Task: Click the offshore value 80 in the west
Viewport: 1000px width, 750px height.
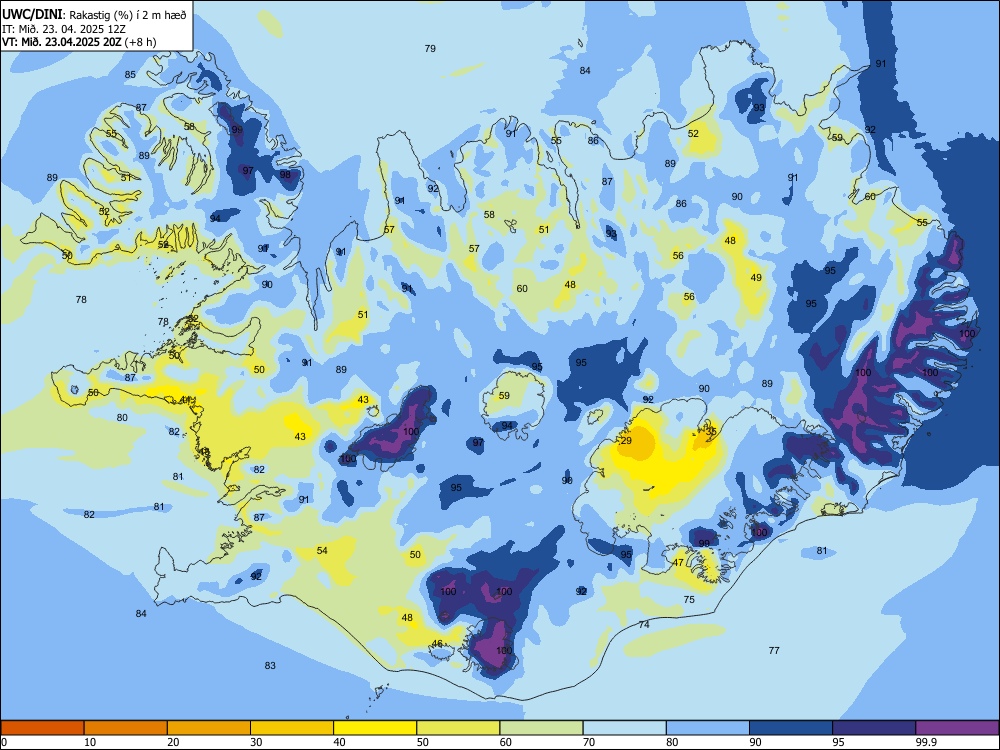Action: (122, 418)
